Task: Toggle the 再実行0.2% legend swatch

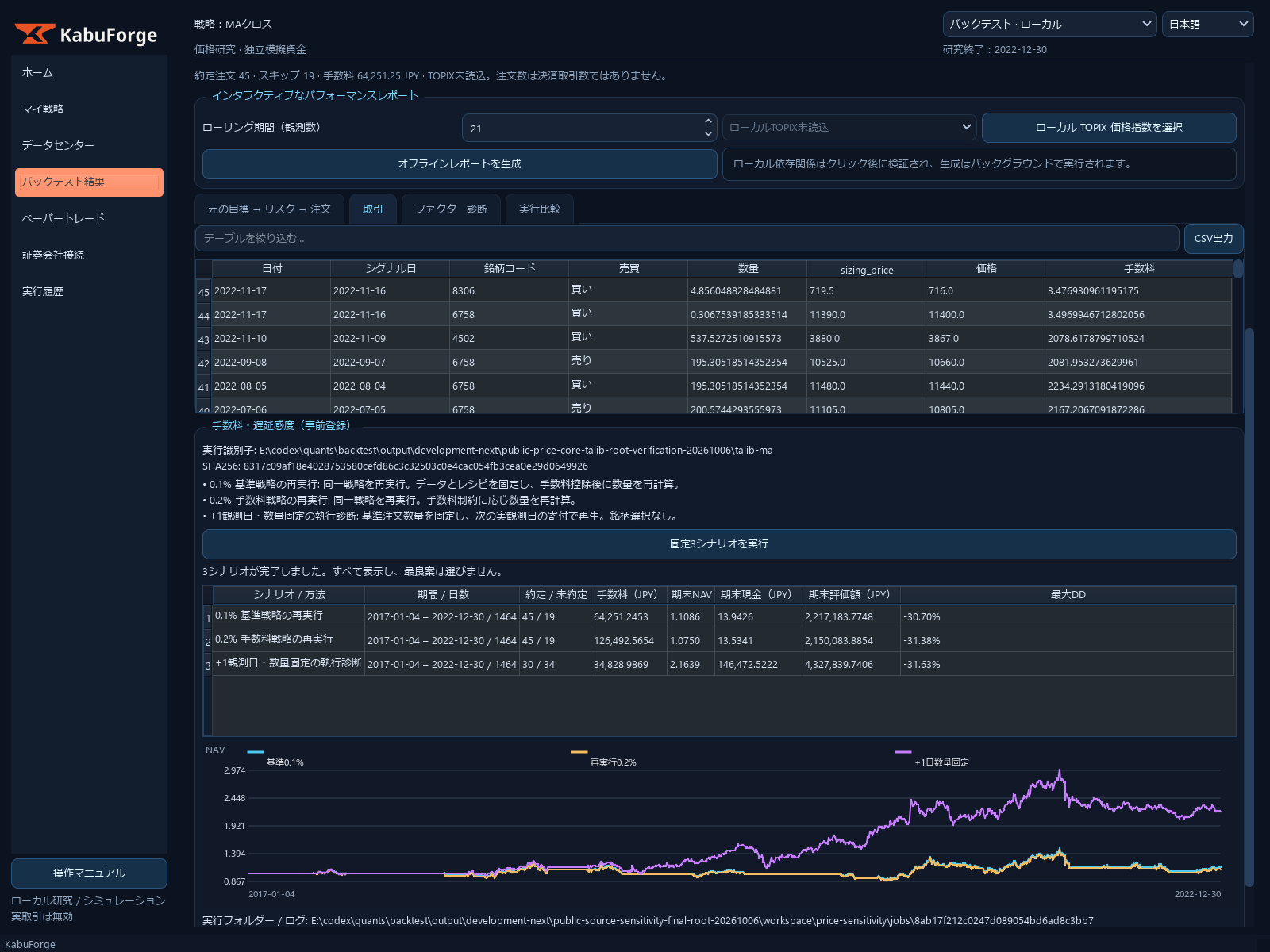Action: 579,752
